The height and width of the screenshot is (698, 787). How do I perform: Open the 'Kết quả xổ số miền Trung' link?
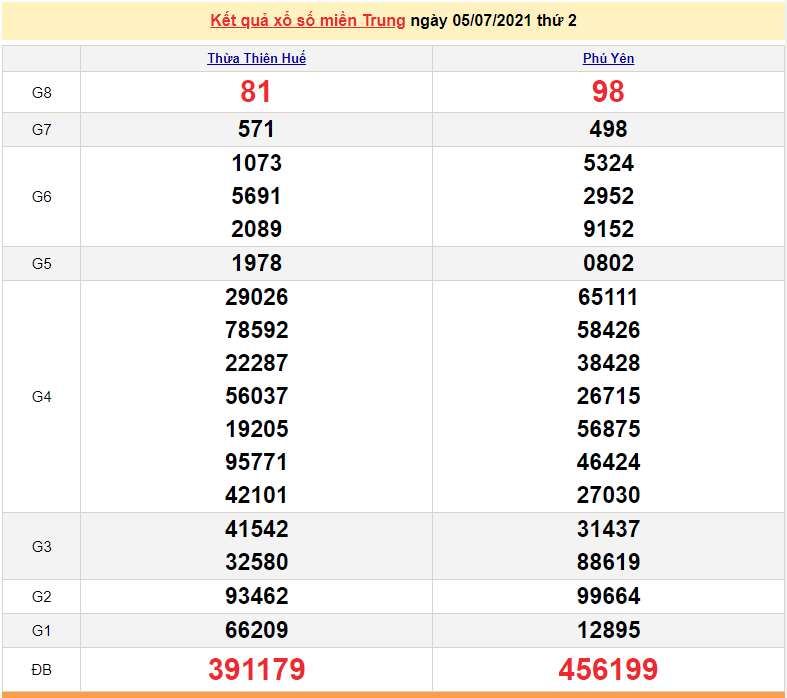308,21
